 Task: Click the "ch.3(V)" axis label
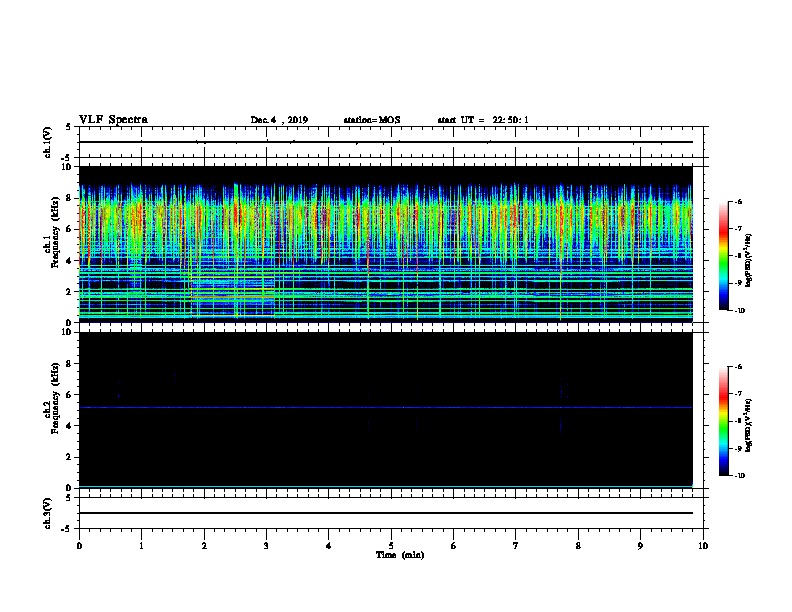[x=47, y=513]
